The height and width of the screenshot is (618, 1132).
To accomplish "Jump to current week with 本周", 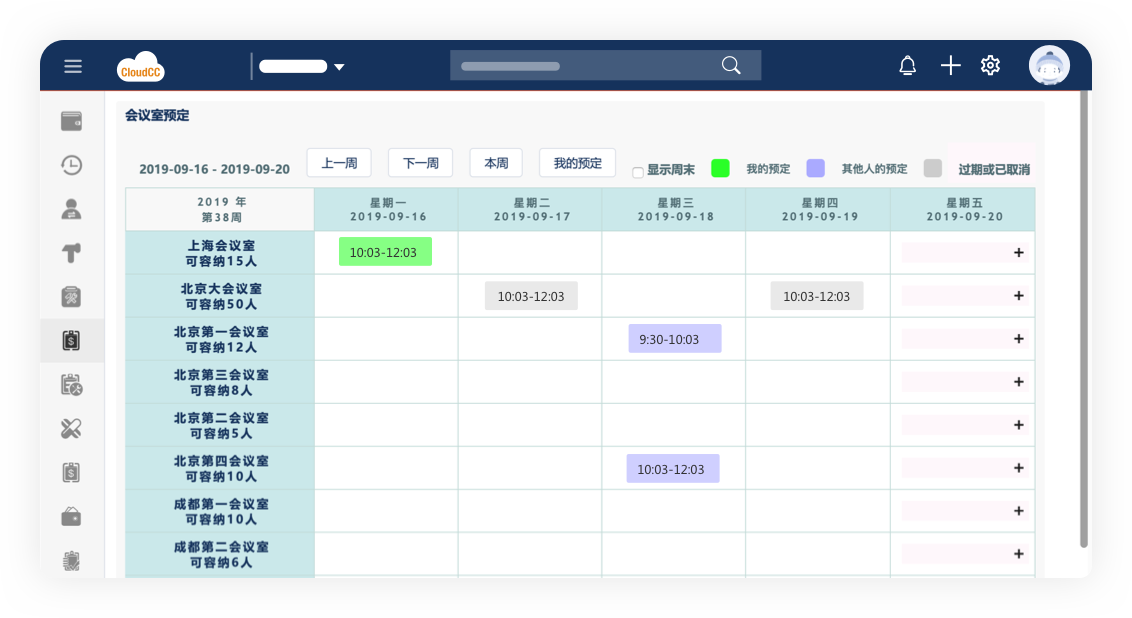I will pos(496,163).
